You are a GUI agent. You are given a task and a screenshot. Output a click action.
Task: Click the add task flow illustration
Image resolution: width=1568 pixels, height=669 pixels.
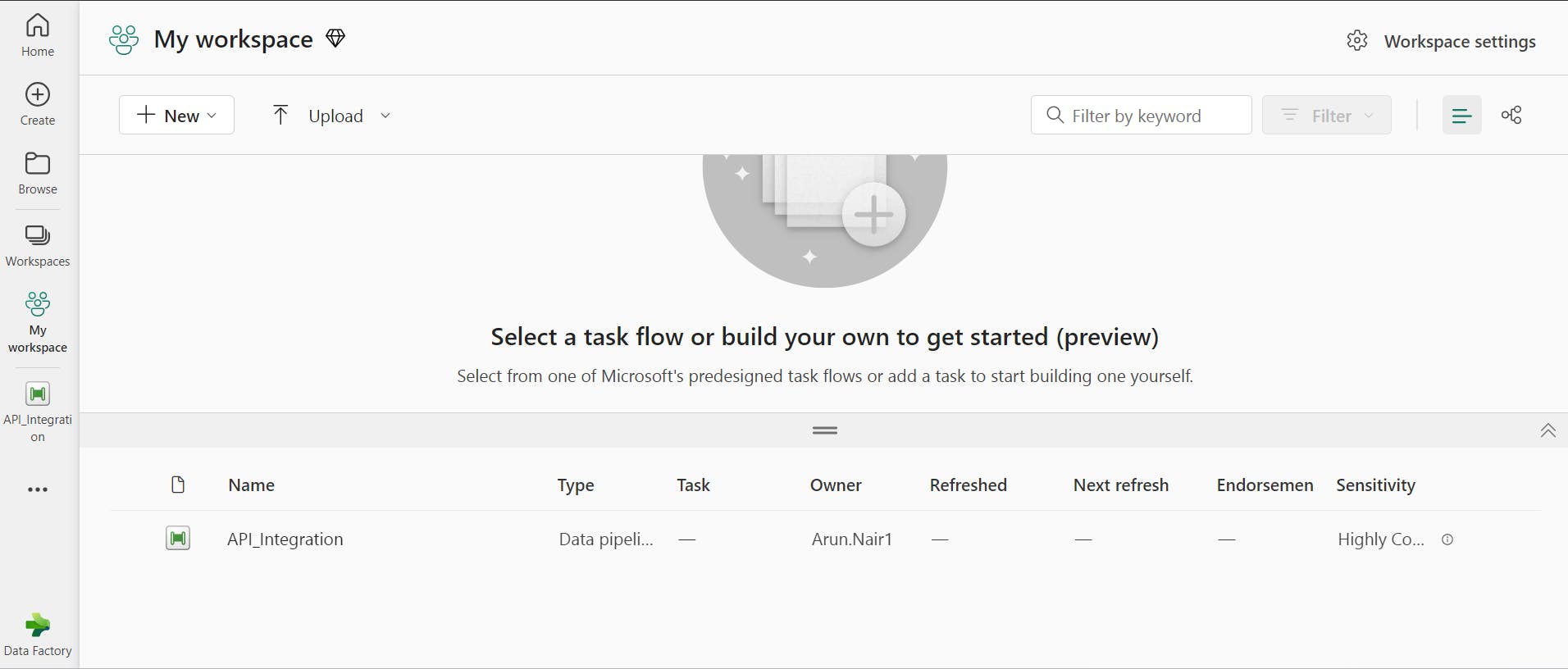pos(825,220)
